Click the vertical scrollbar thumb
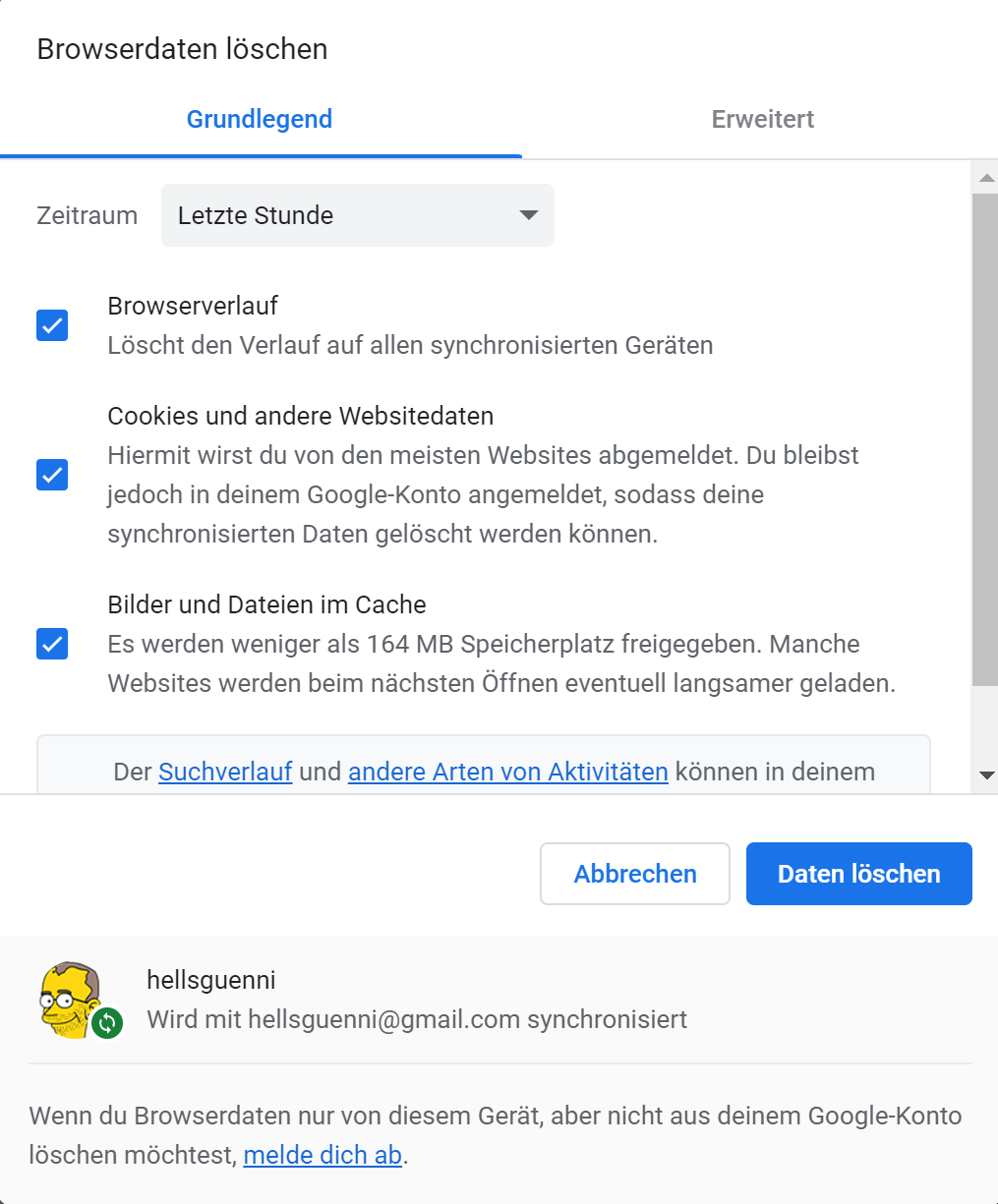The height and width of the screenshot is (1204, 998). (984, 439)
